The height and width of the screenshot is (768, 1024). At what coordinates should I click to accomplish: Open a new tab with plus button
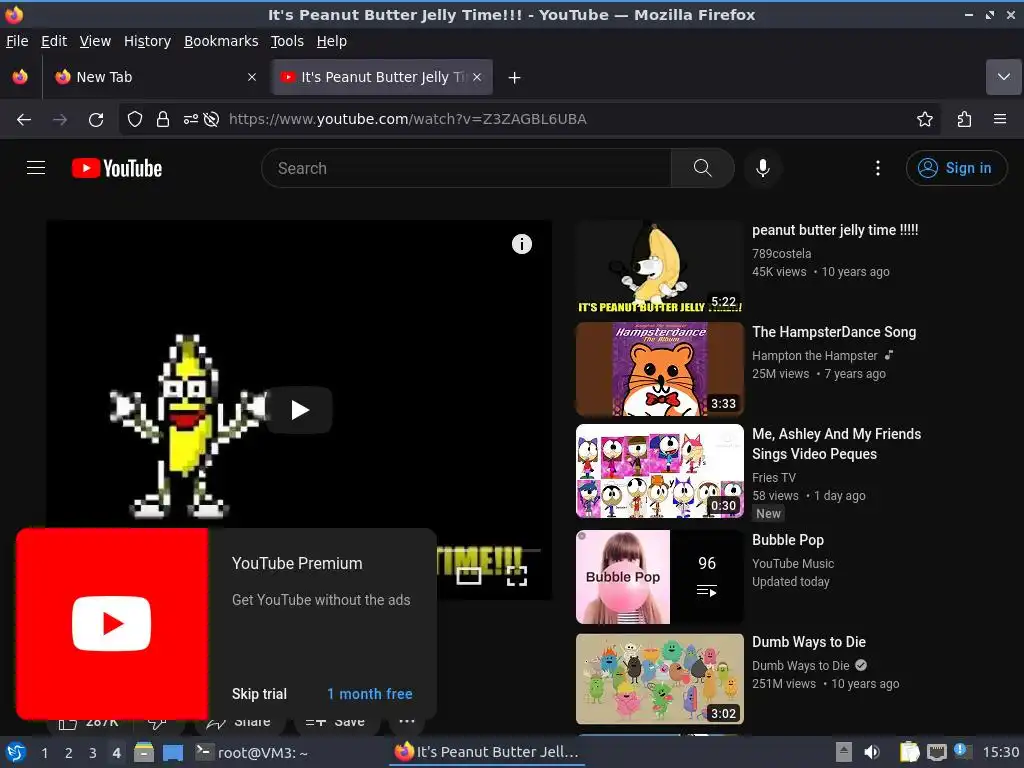(x=515, y=78)
